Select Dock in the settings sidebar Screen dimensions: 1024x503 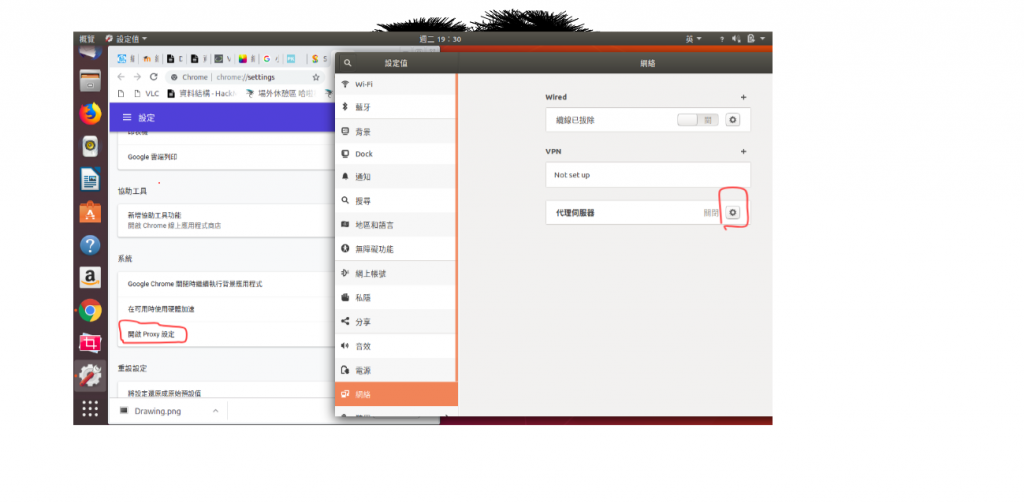[396, 154]
